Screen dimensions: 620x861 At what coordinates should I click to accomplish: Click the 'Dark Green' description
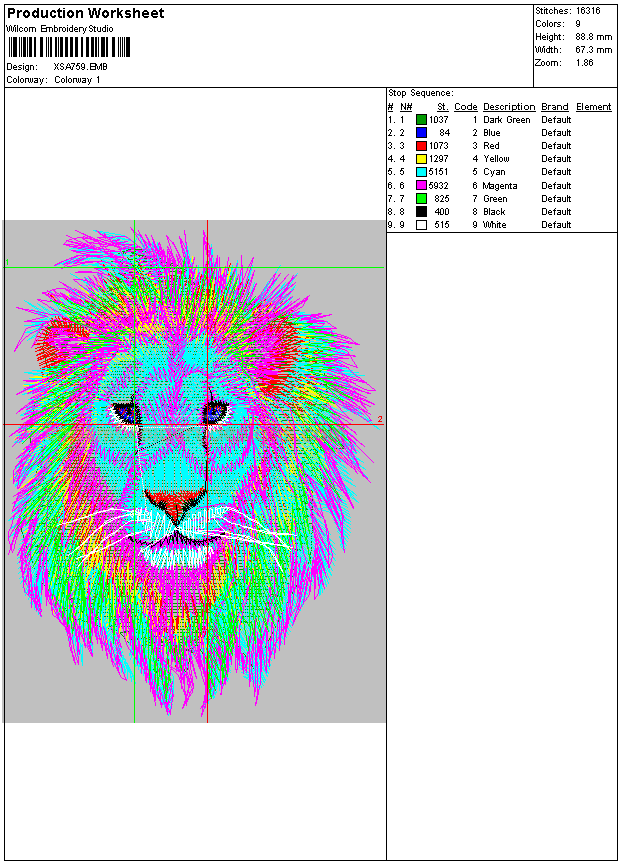(x=506, y=120)
